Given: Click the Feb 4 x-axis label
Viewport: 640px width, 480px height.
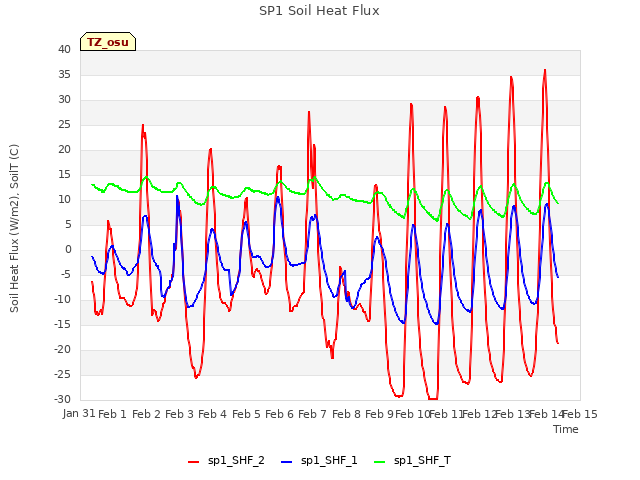Looking at the screenshot, I should [x=212, y=414].
